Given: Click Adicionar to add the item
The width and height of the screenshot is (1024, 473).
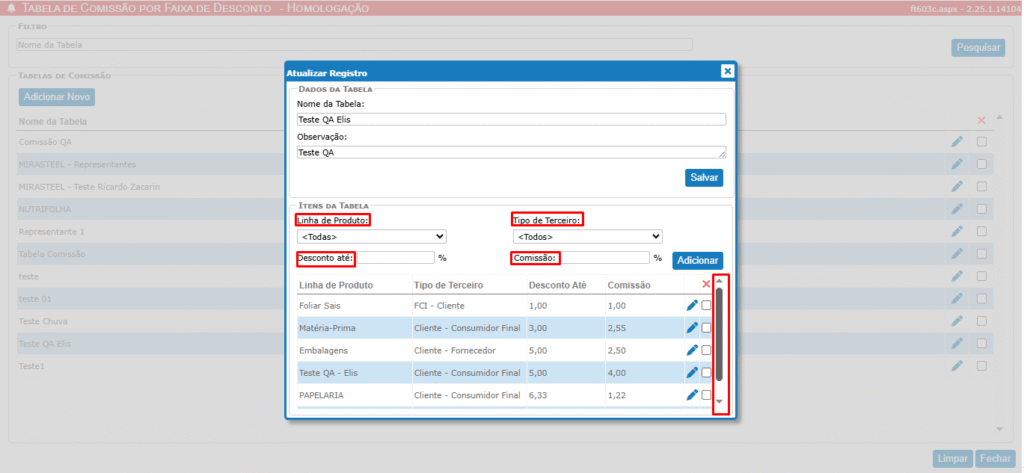Looking at the screenshot, I should [697, 260].
